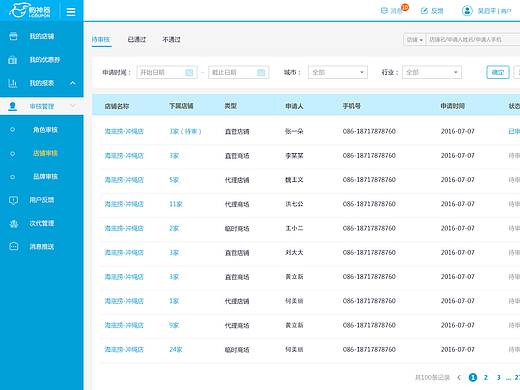Click 下属店铺 column header
520x390 pixels.
click(x=181, y=106)
